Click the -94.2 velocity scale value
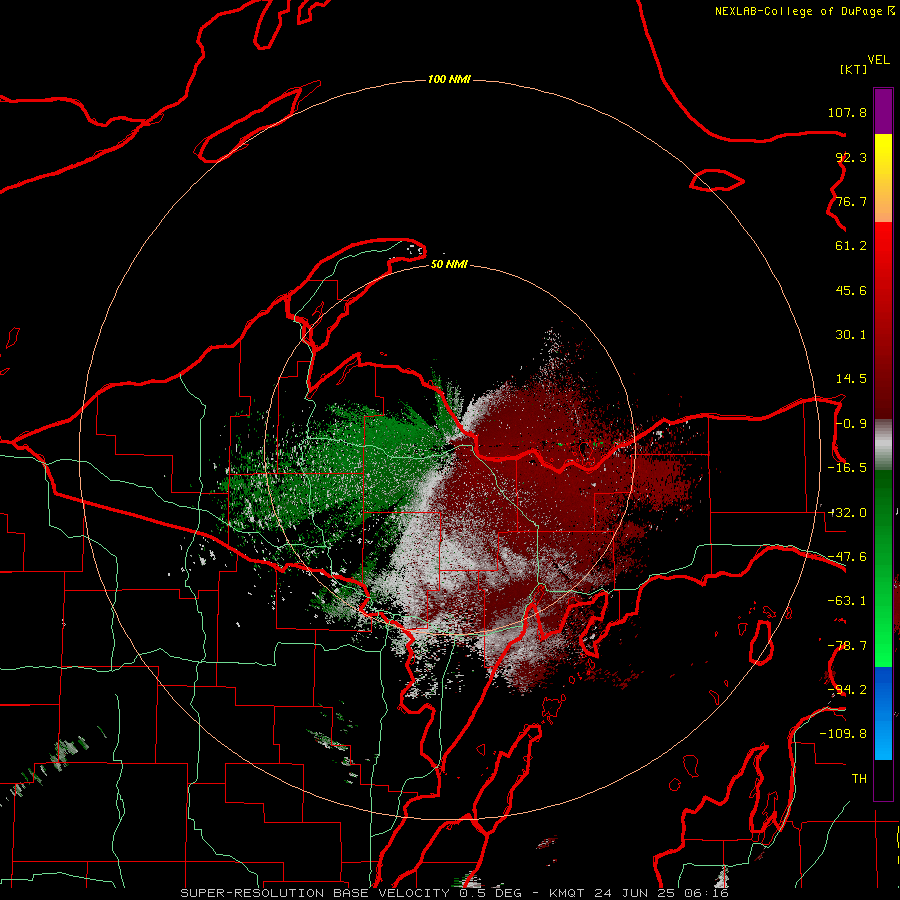The height and width of the screenshot is (900, 900). point(847,690)
